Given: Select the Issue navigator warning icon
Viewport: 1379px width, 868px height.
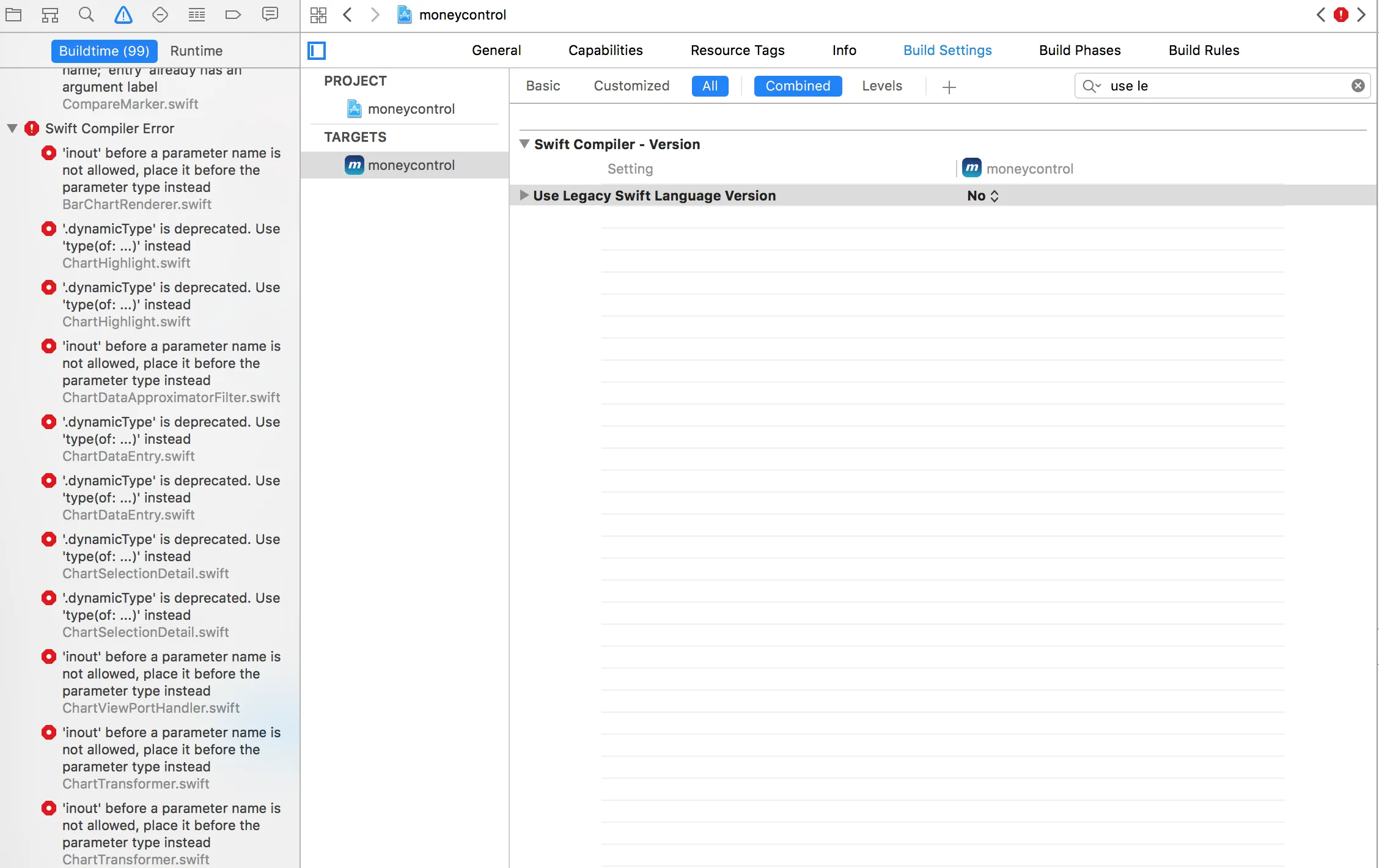Looking at the screenshot, I should tap(123, 15).
